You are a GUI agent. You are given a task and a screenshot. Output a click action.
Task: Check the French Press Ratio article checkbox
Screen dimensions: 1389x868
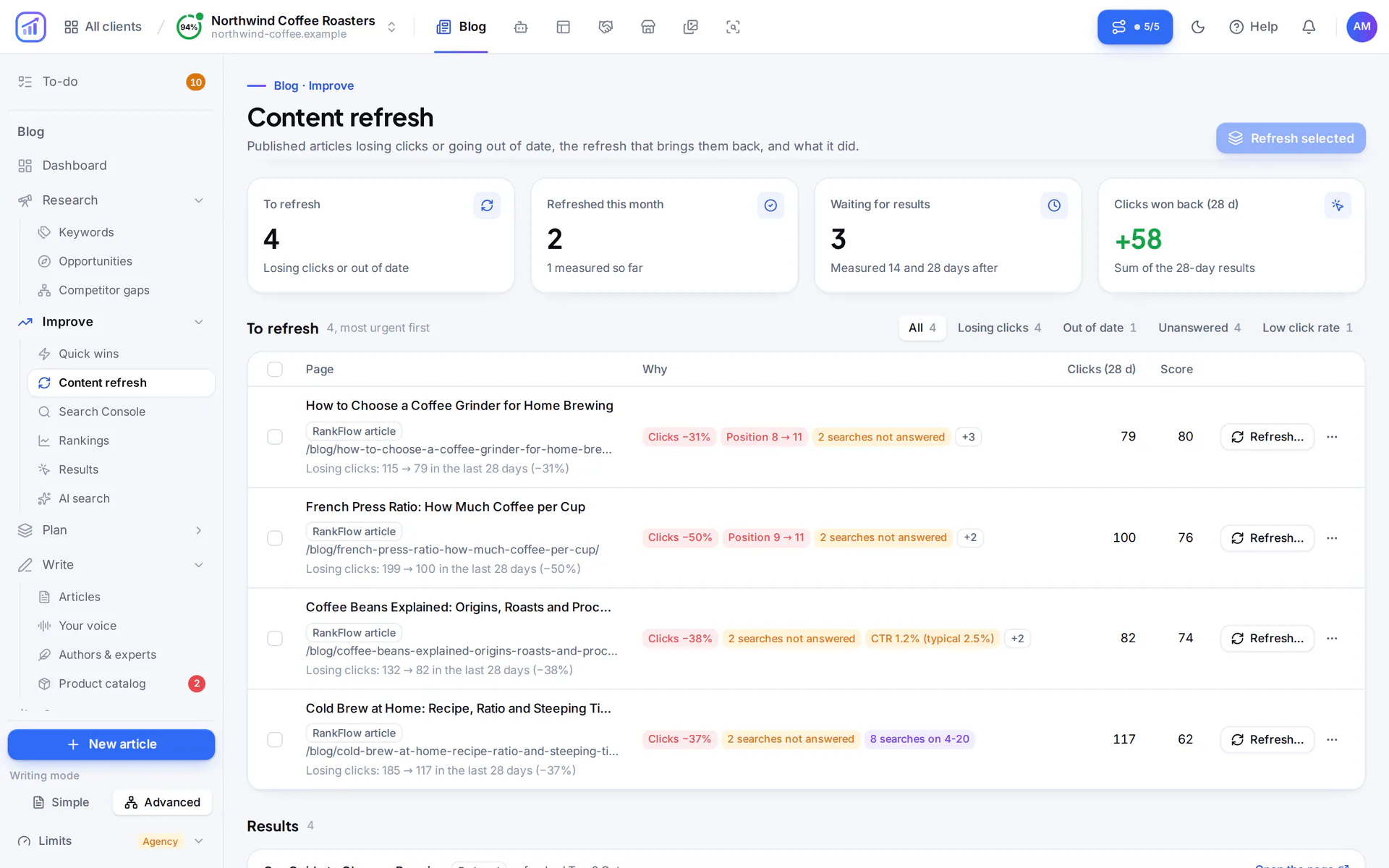click(x=275, y=538)
